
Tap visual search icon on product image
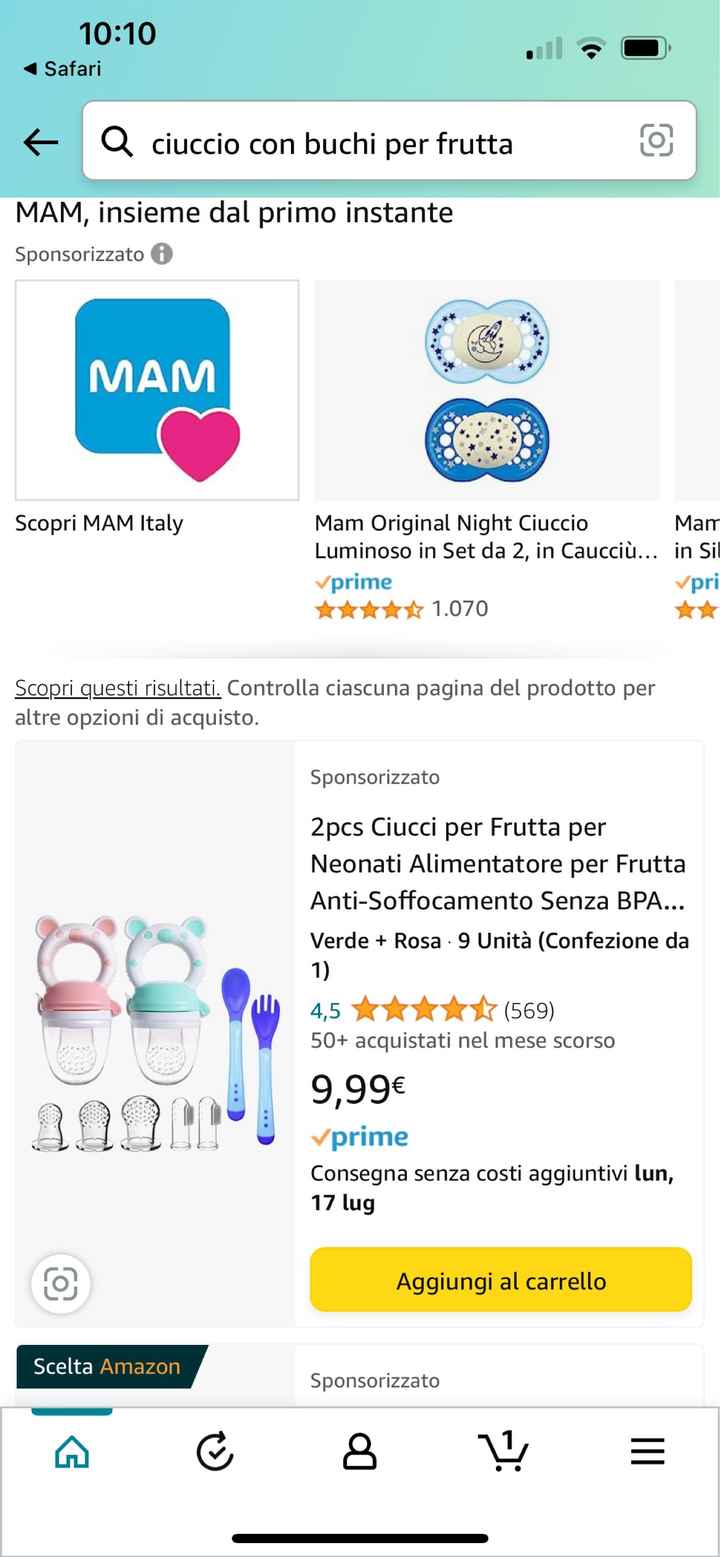tap(61, 1283)
